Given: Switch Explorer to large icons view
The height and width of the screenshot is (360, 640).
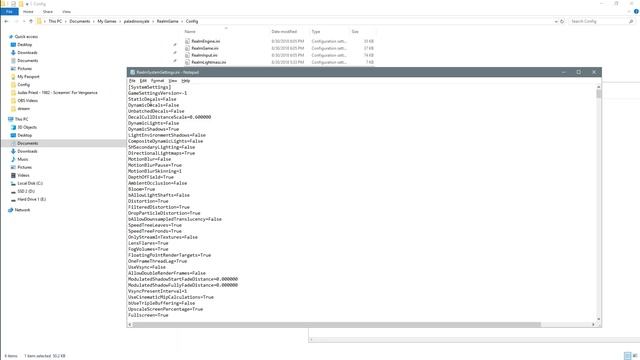Looking at the screenshot, I should click(635, 356).
